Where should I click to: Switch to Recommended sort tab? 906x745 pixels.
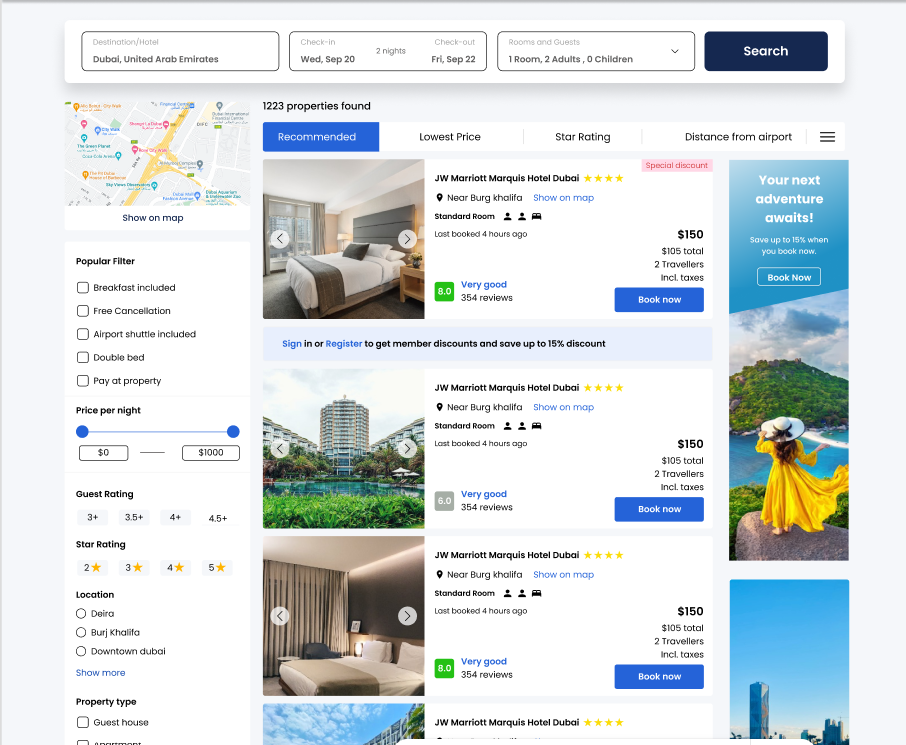coord(321,137)
